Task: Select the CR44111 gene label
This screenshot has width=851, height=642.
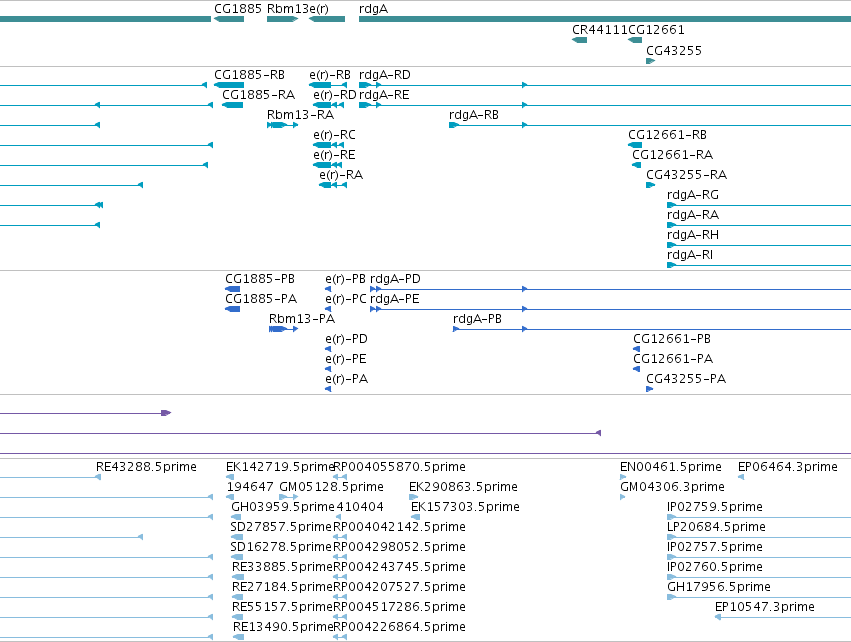Action: [x=600, y=30]
